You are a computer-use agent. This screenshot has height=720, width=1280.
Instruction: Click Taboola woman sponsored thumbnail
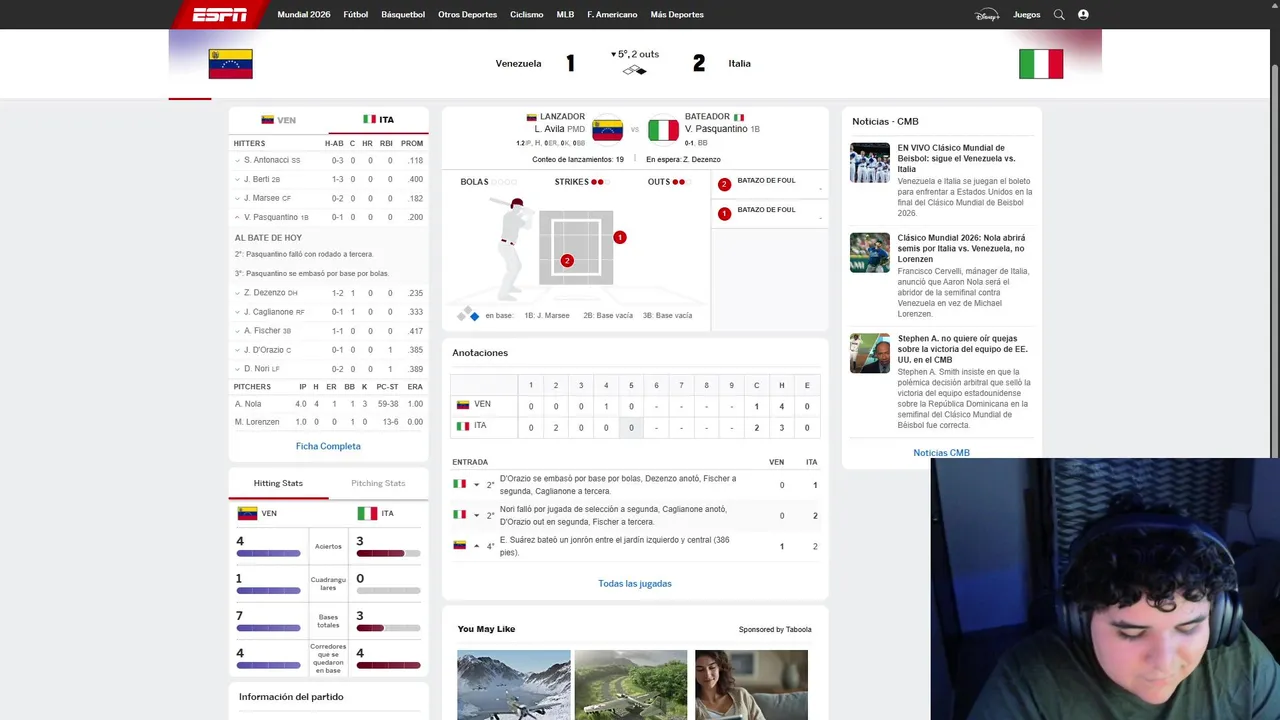tap(751, 685)
